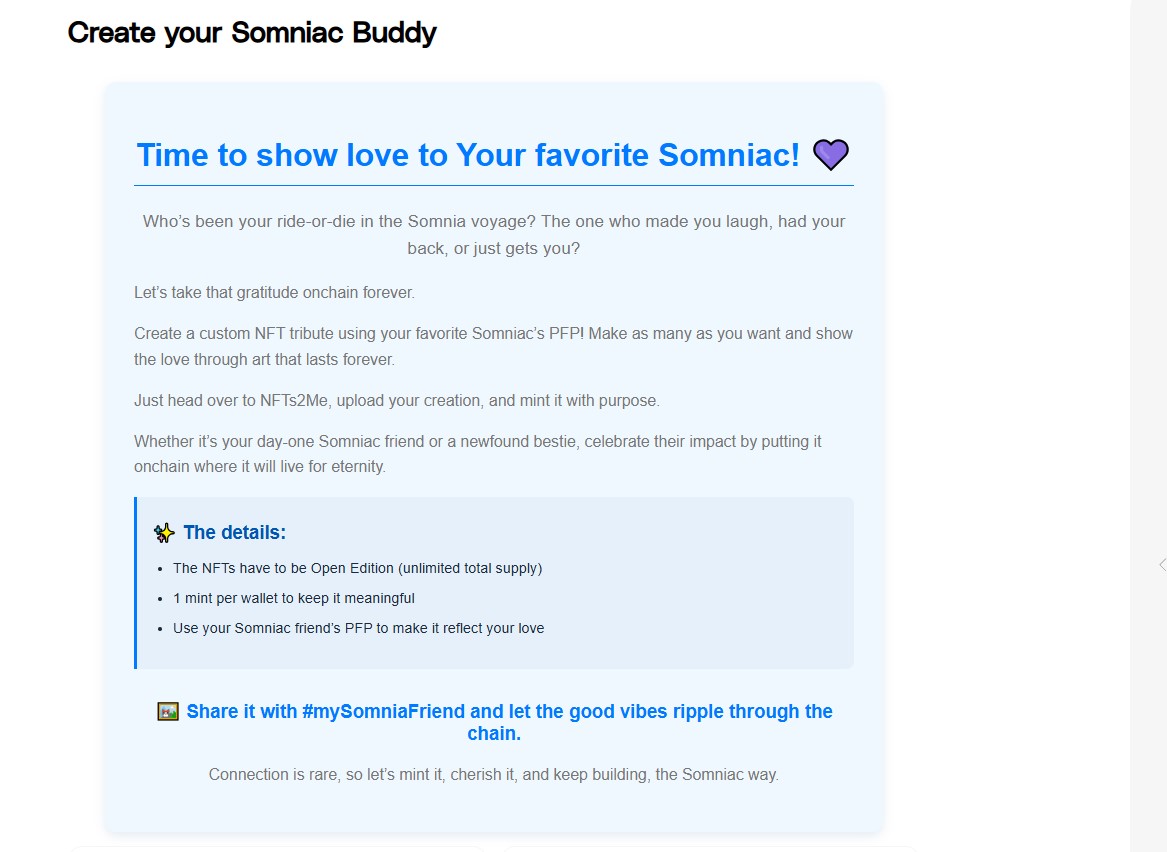Click the gratitude onchain forever sentence

(x=274, y=293)
